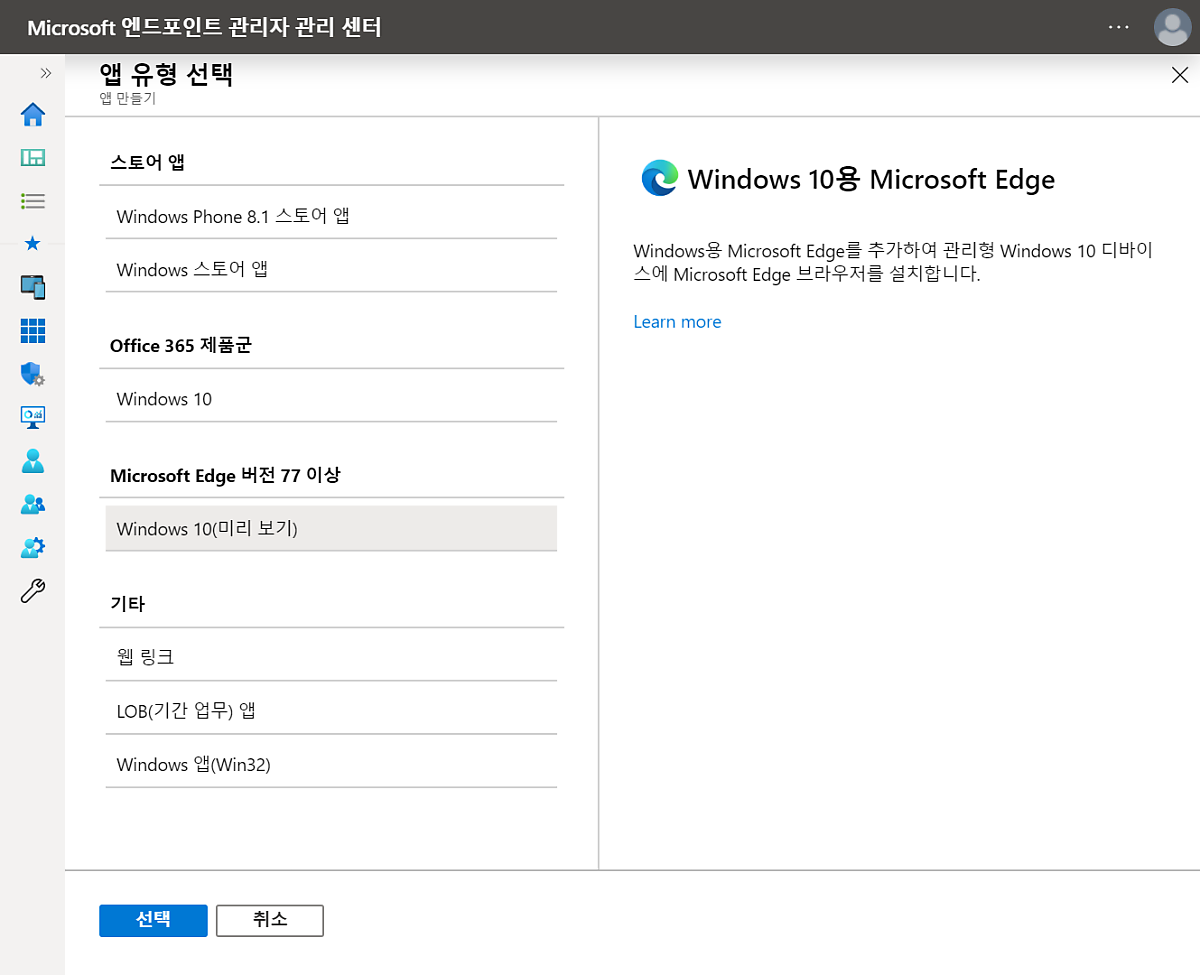Open the Apps grid icon
The image size is (1200, 975).
tap(33, 331)
